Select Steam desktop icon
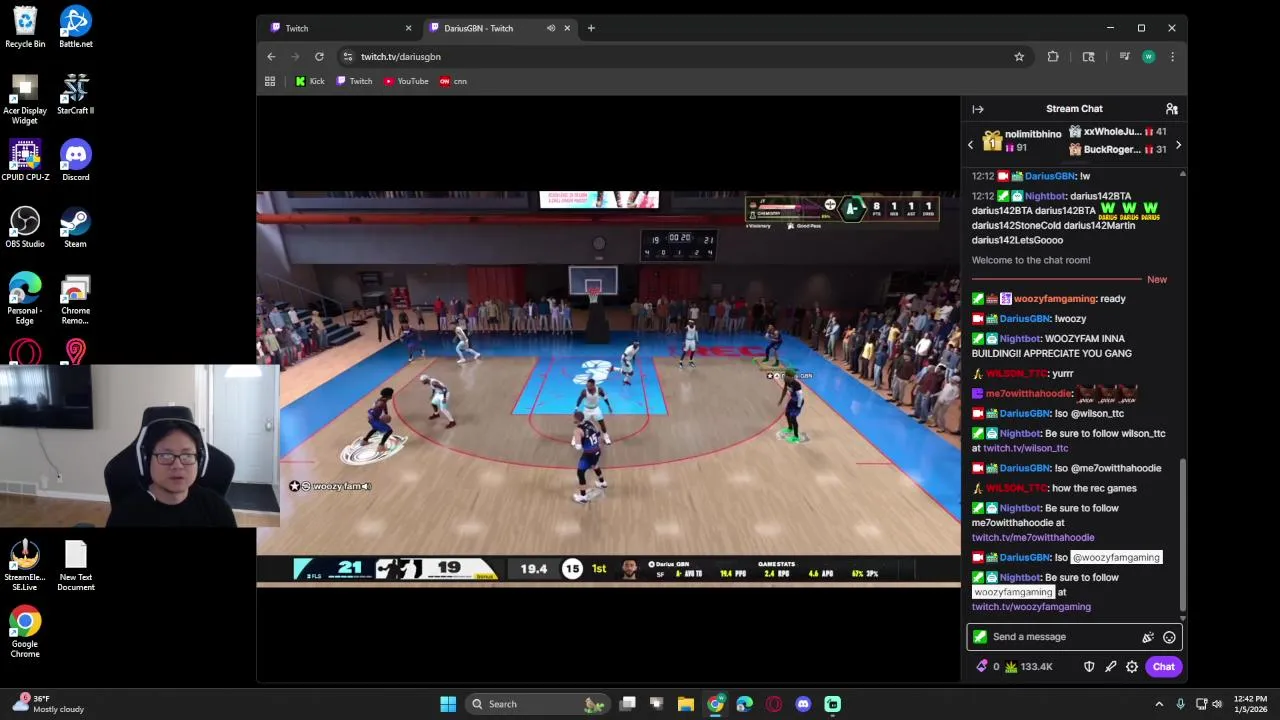Viewport: 1280px width, 720px height. pyautogui.click(x=75, y=227)
